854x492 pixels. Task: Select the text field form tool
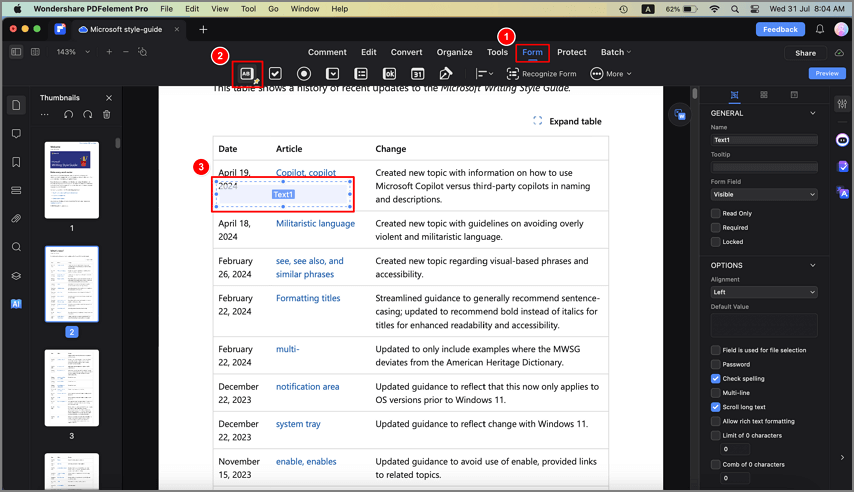247,74
